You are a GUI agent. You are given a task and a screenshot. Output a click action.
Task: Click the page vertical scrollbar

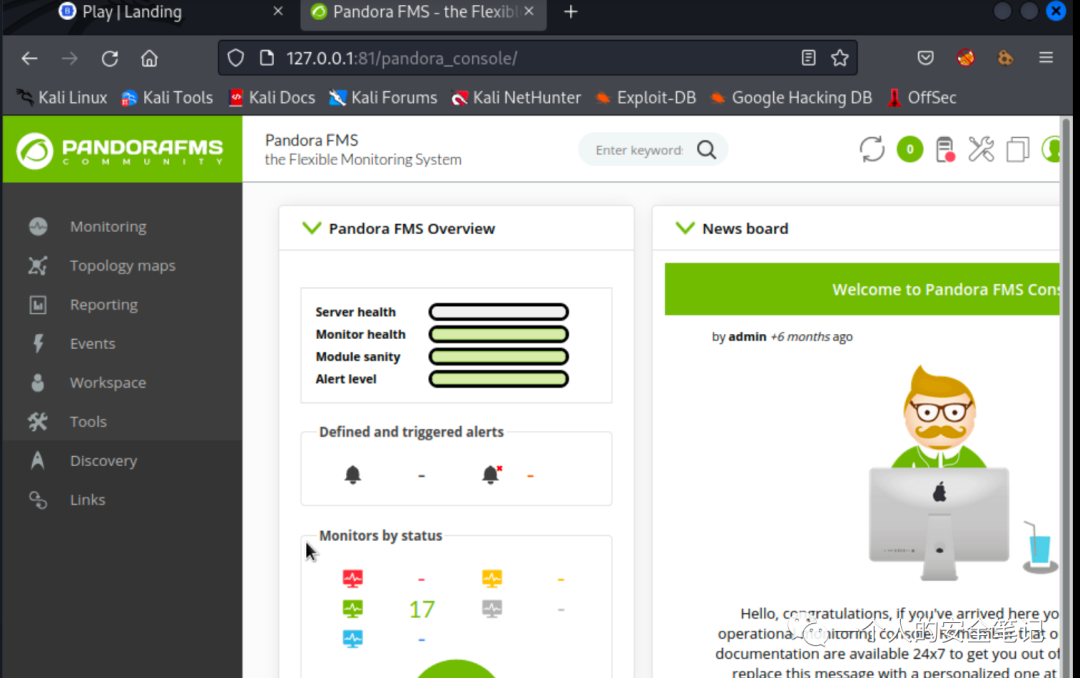pyautogui.click(x=1066, y=396)
